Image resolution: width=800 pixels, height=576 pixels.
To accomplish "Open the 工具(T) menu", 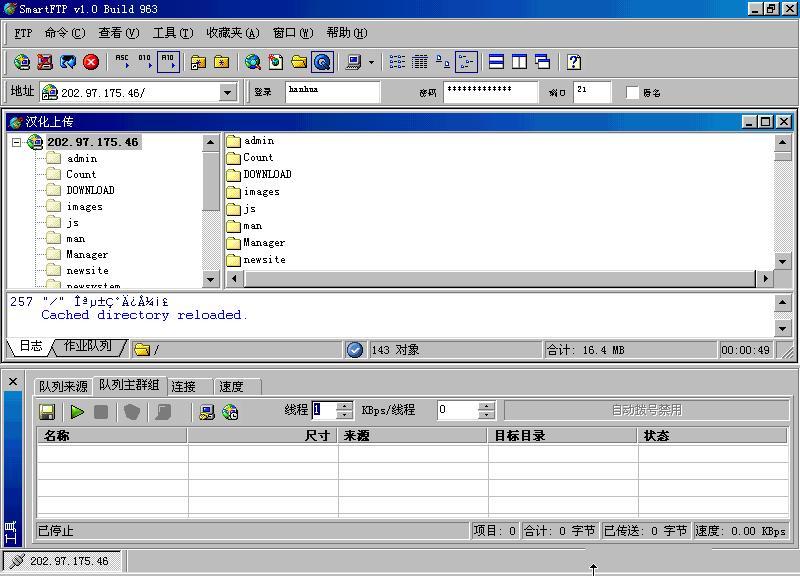I will (x=173, y=33).
